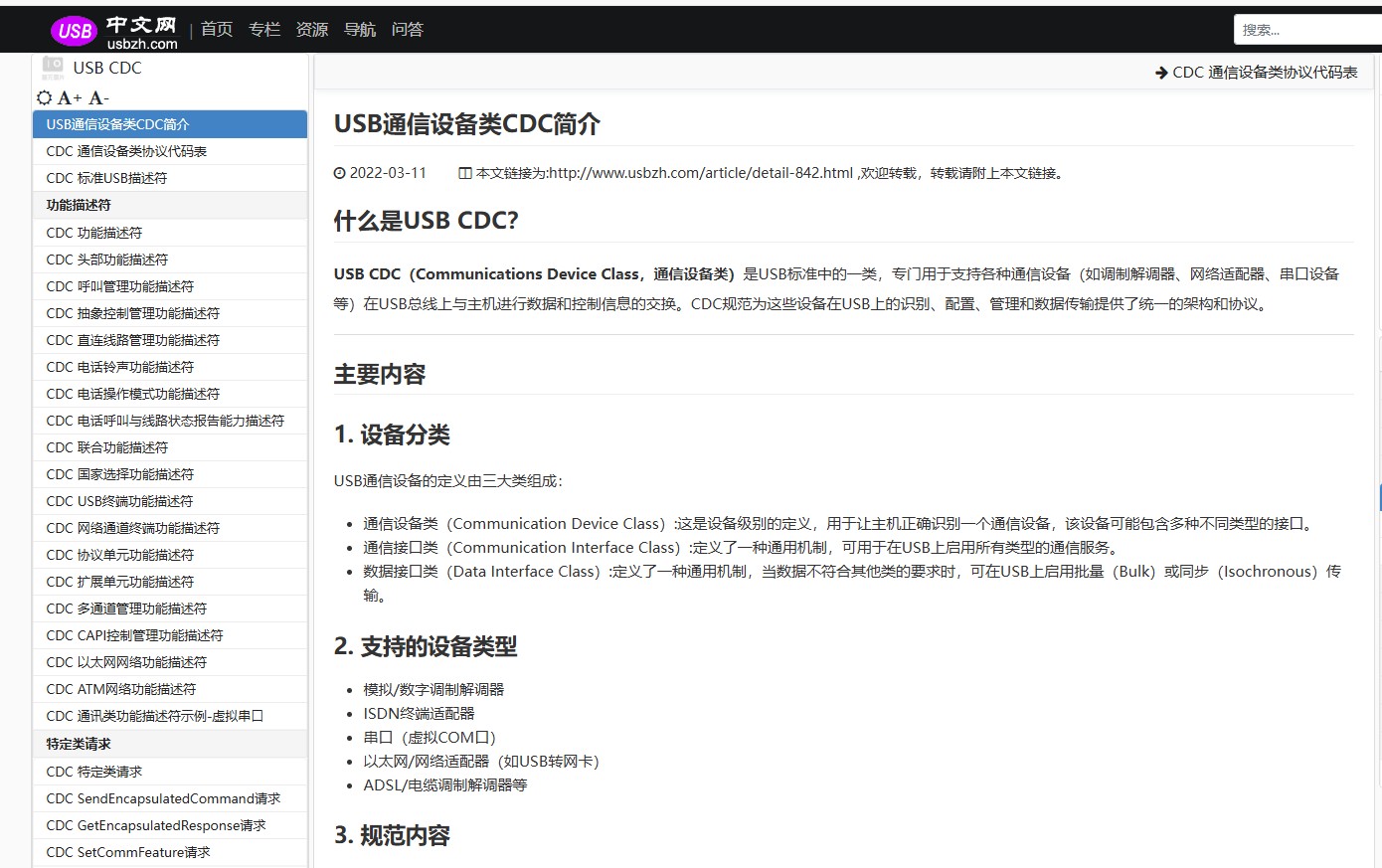Switch to the 问答 menu item
This screenshot has height=868, width=1382.
click(x=407, y=29)
